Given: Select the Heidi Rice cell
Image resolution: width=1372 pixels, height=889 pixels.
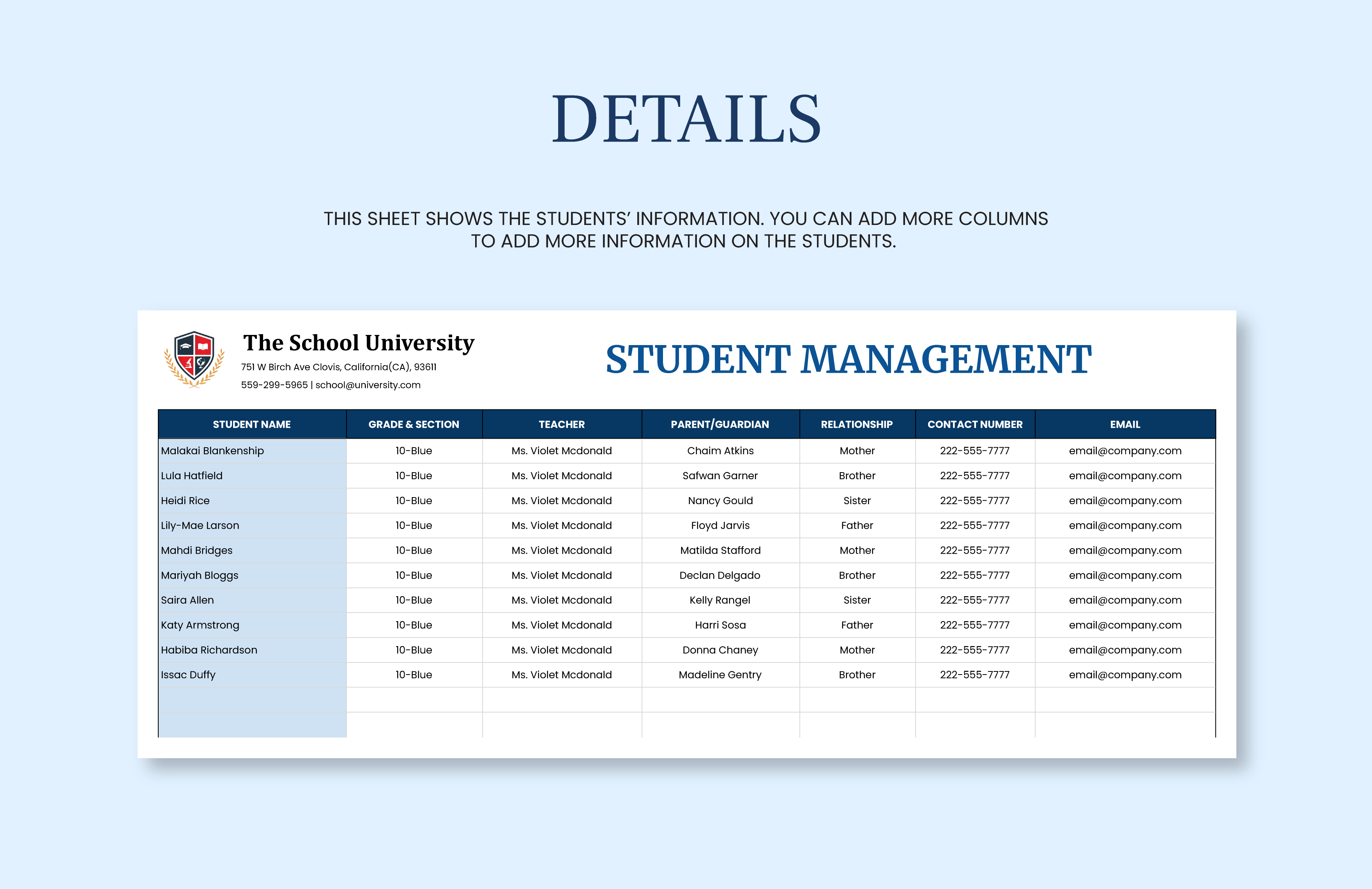Looking at the screenshot, I should coord(252,500).
